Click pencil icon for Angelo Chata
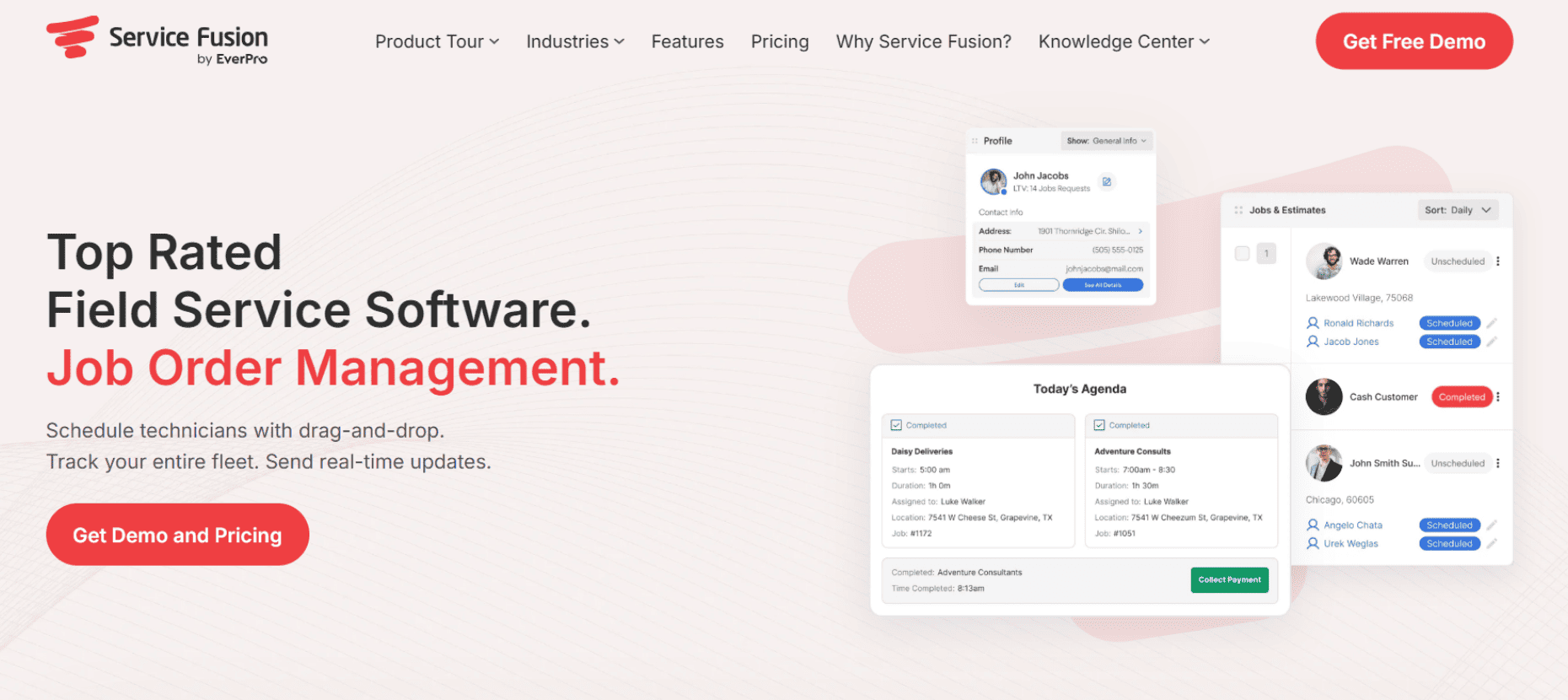This screenshot has width=1568, height=700. pos(1491,525)
